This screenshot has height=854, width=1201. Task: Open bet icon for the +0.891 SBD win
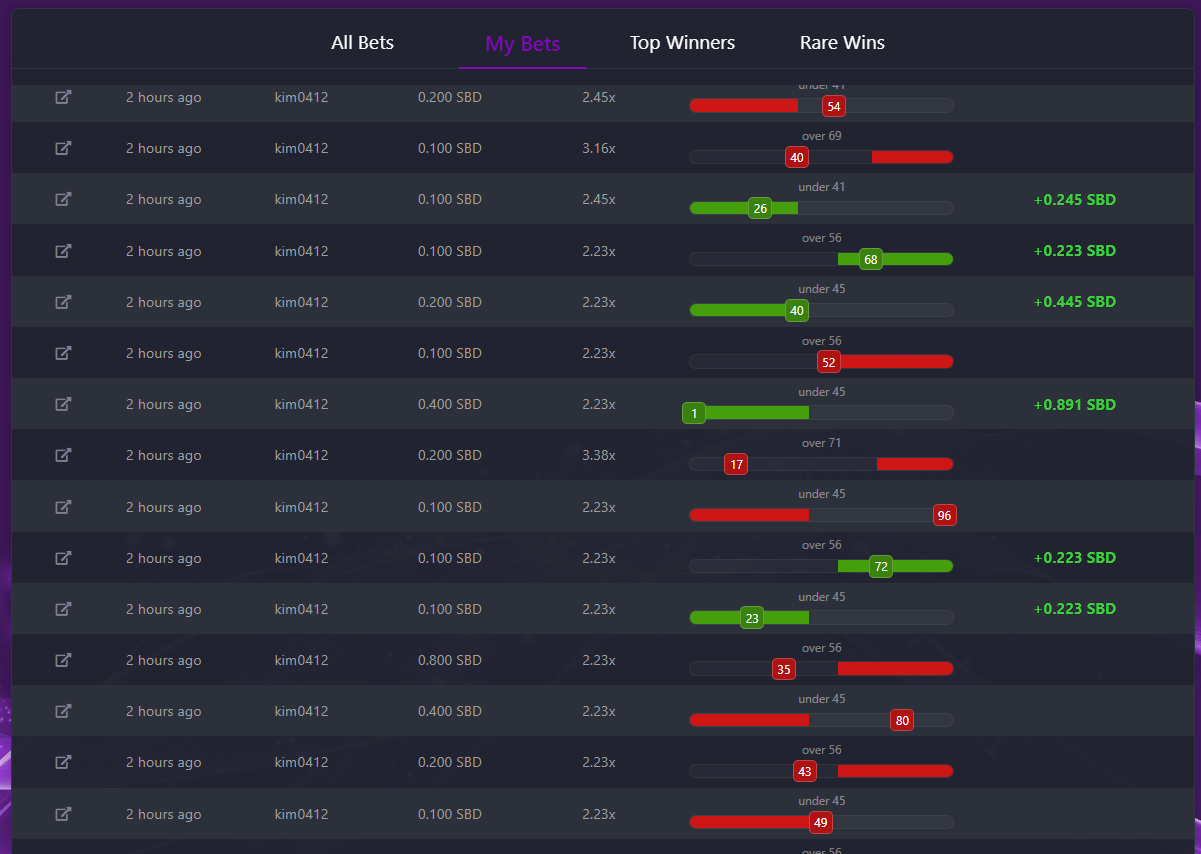(x=63, y=404)
